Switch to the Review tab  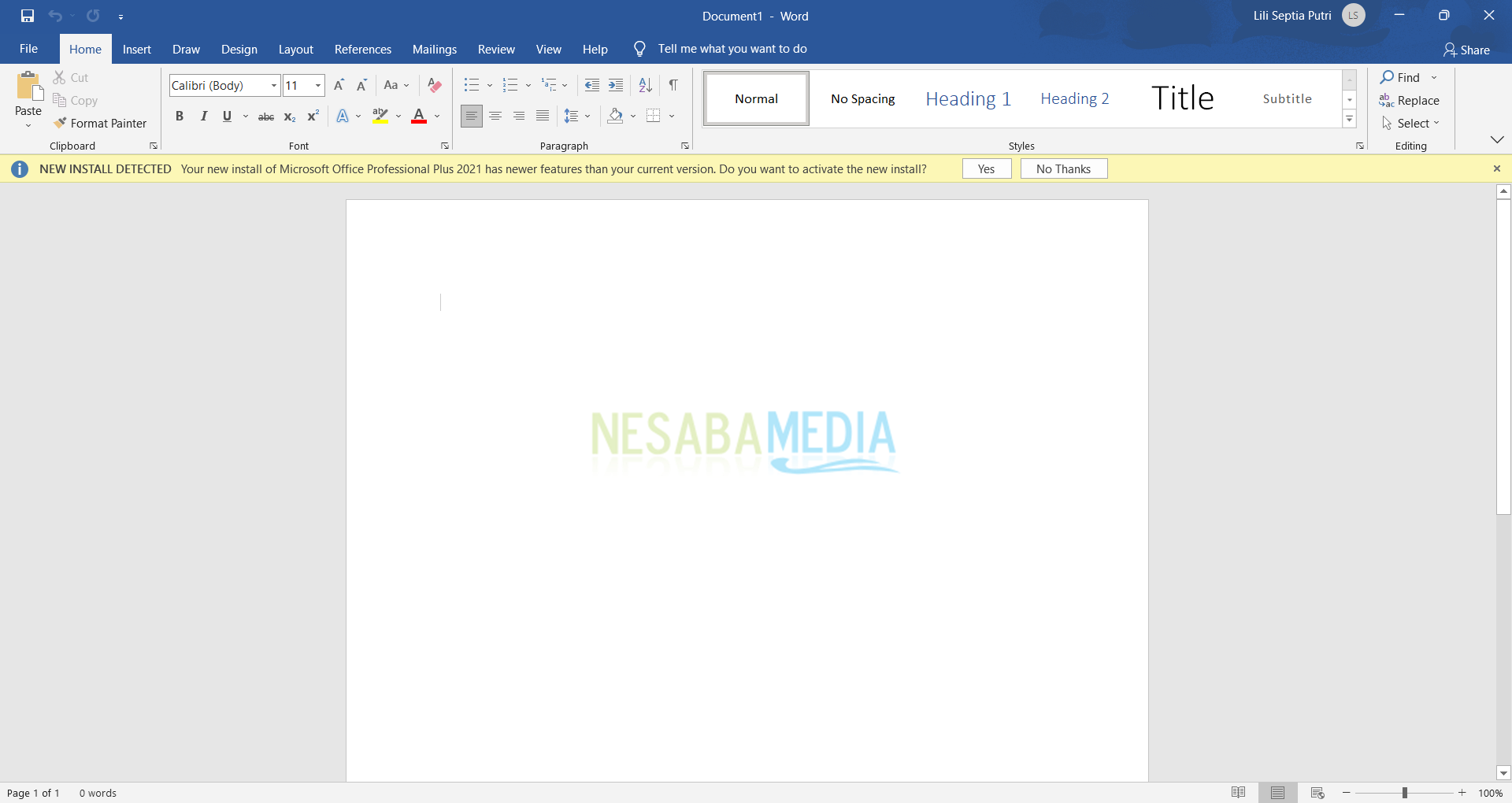(x=496, y=49)
